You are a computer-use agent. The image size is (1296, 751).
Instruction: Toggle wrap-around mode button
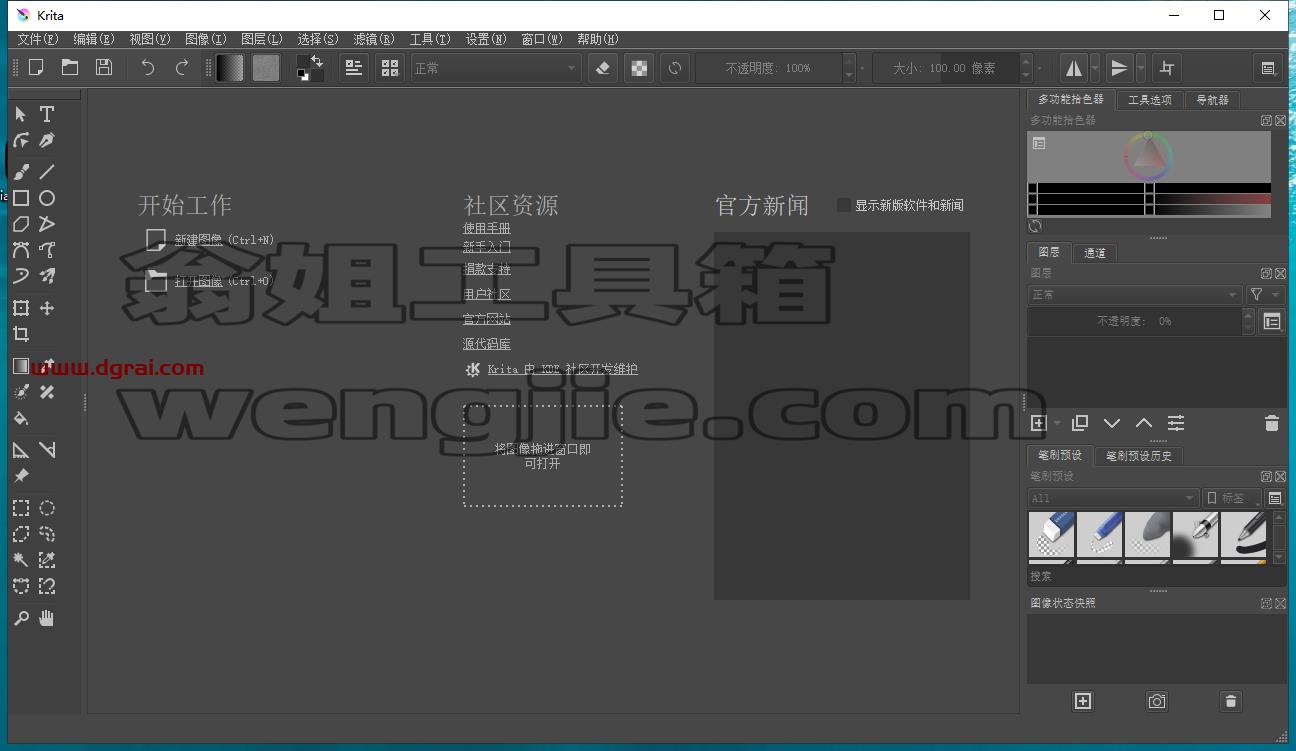click(x=1166, y=68)
